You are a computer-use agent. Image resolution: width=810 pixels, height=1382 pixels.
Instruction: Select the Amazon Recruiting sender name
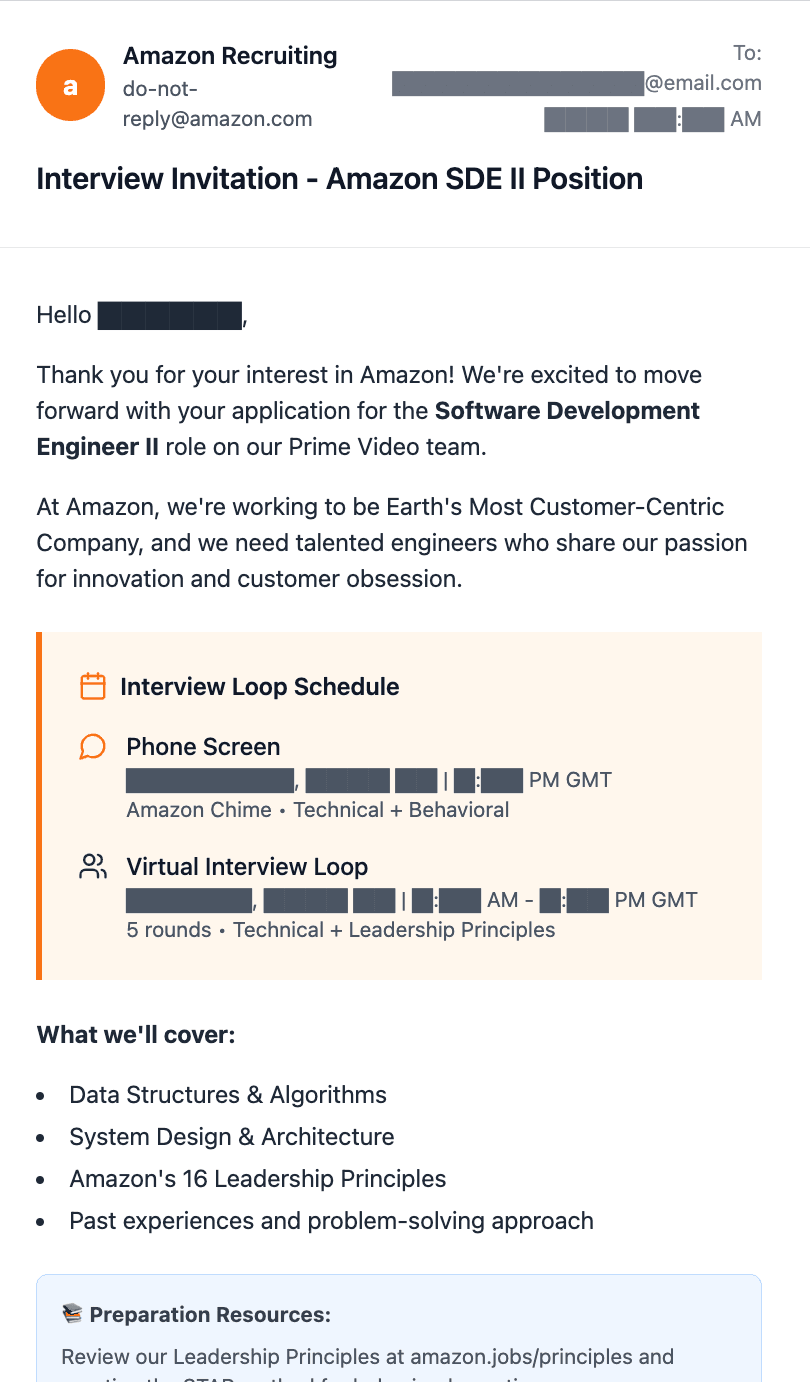pos(230,56)
